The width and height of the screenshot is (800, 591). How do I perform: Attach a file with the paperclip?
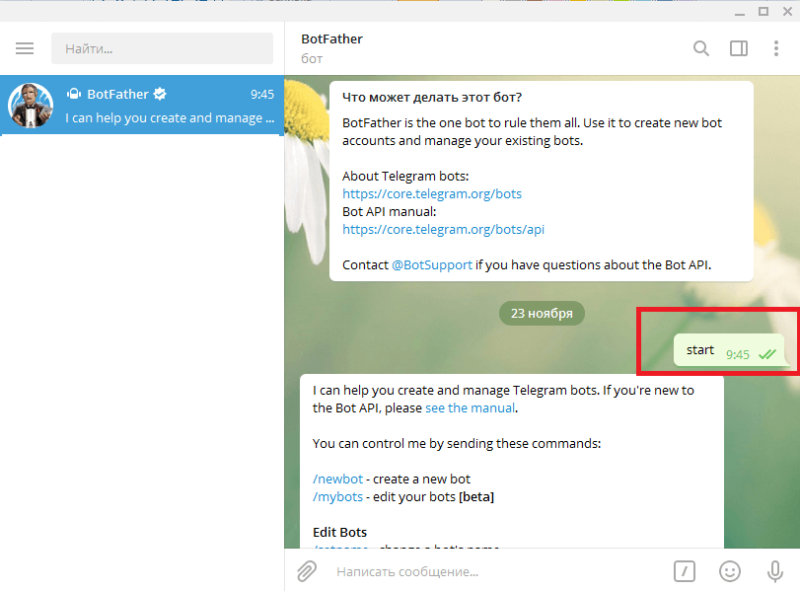click(307, 571)
